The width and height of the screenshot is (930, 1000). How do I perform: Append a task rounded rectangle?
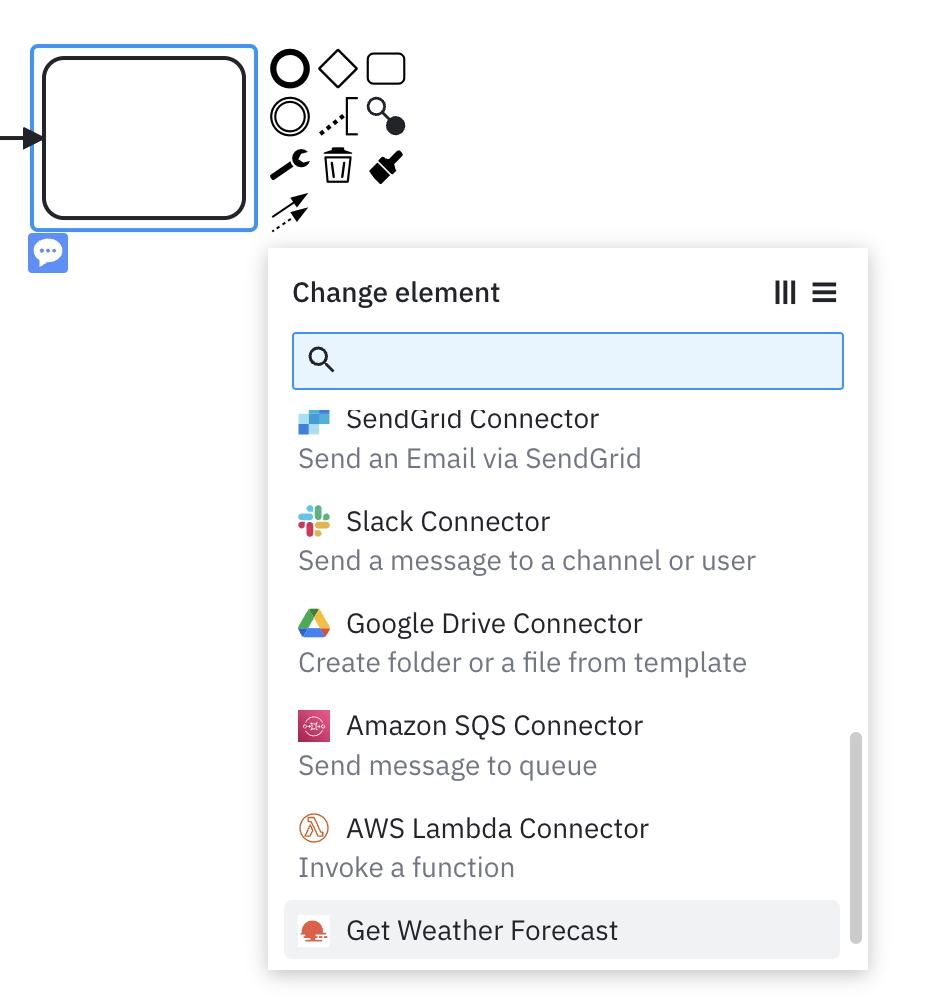386,68
